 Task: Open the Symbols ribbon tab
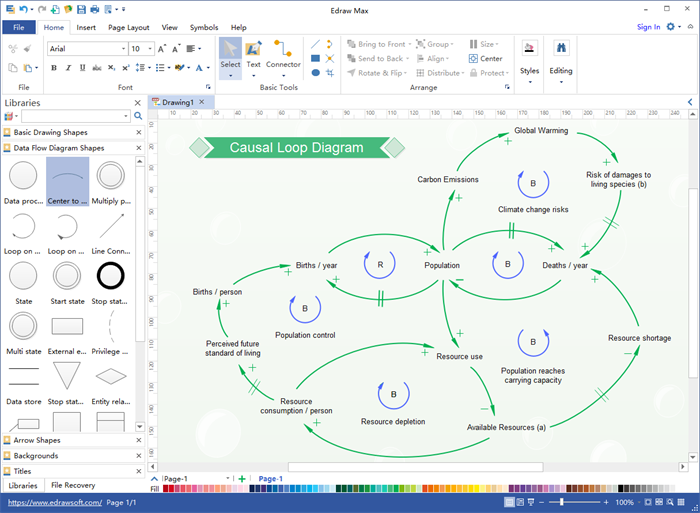click(x=203, y=27)
